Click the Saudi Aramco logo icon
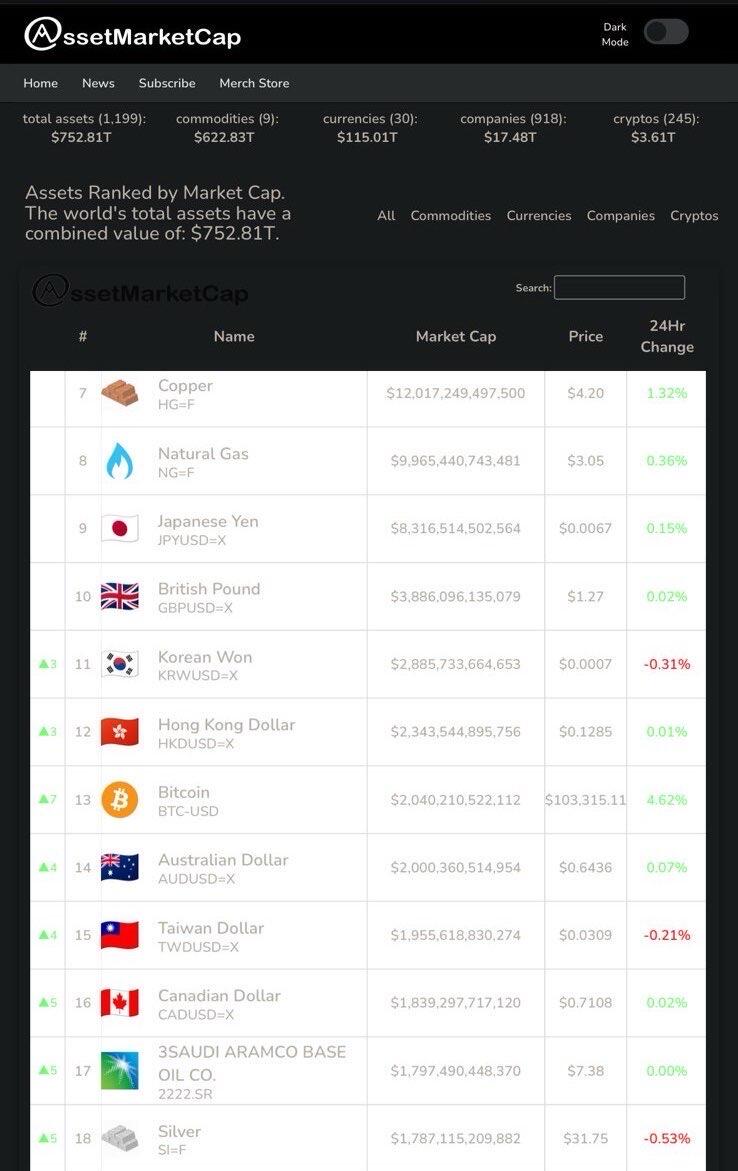The image size is (738, 1171). pyautogui.click(x=120, y=1071)
